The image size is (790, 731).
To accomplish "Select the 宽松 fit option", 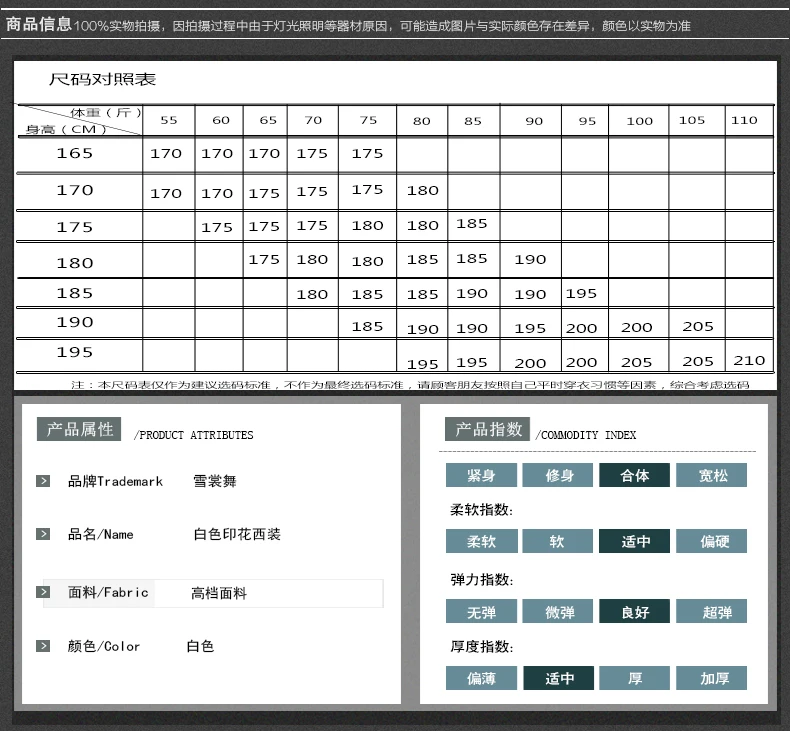I will (711, 475).
